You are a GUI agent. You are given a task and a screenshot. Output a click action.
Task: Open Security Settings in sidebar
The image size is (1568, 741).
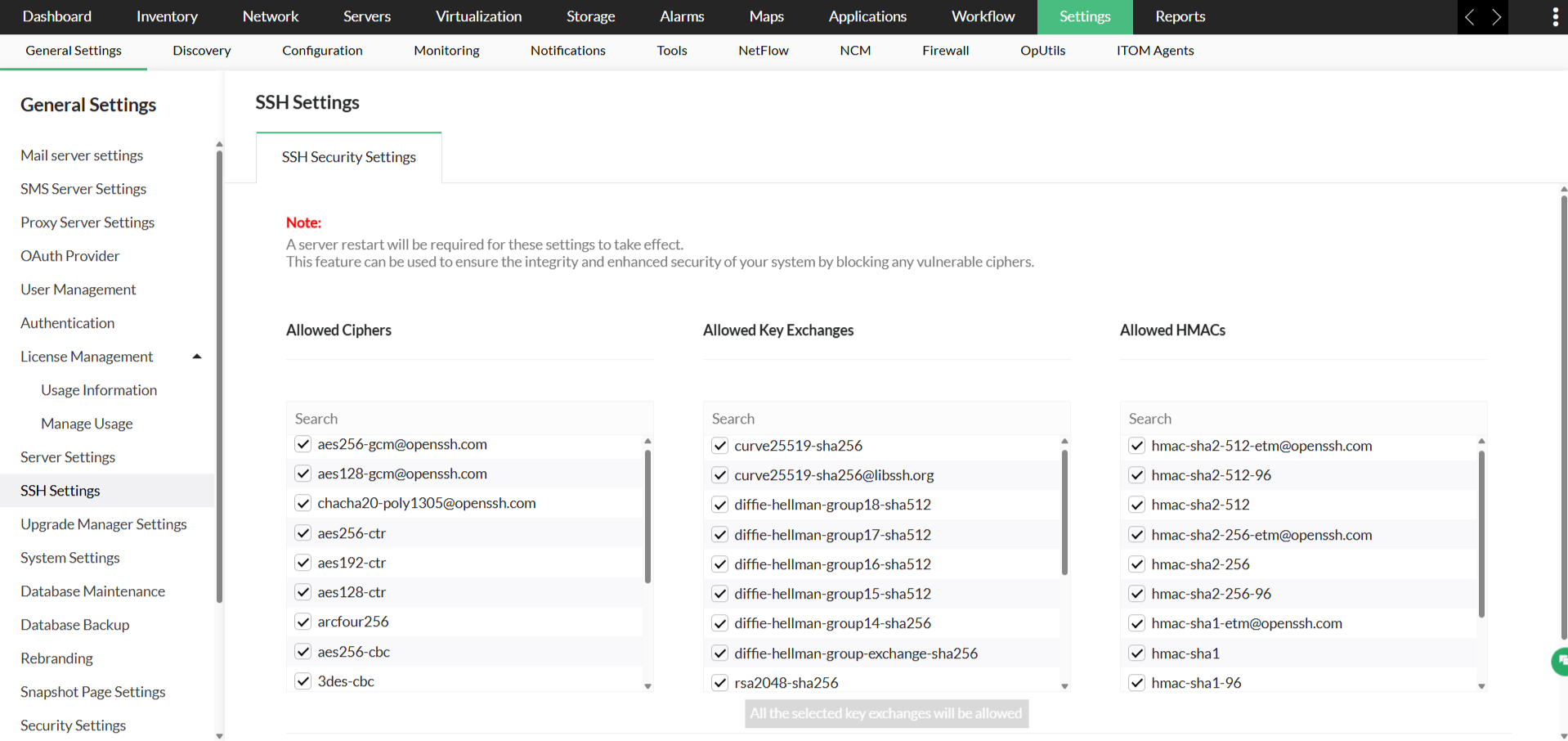[x=73, y=725]
